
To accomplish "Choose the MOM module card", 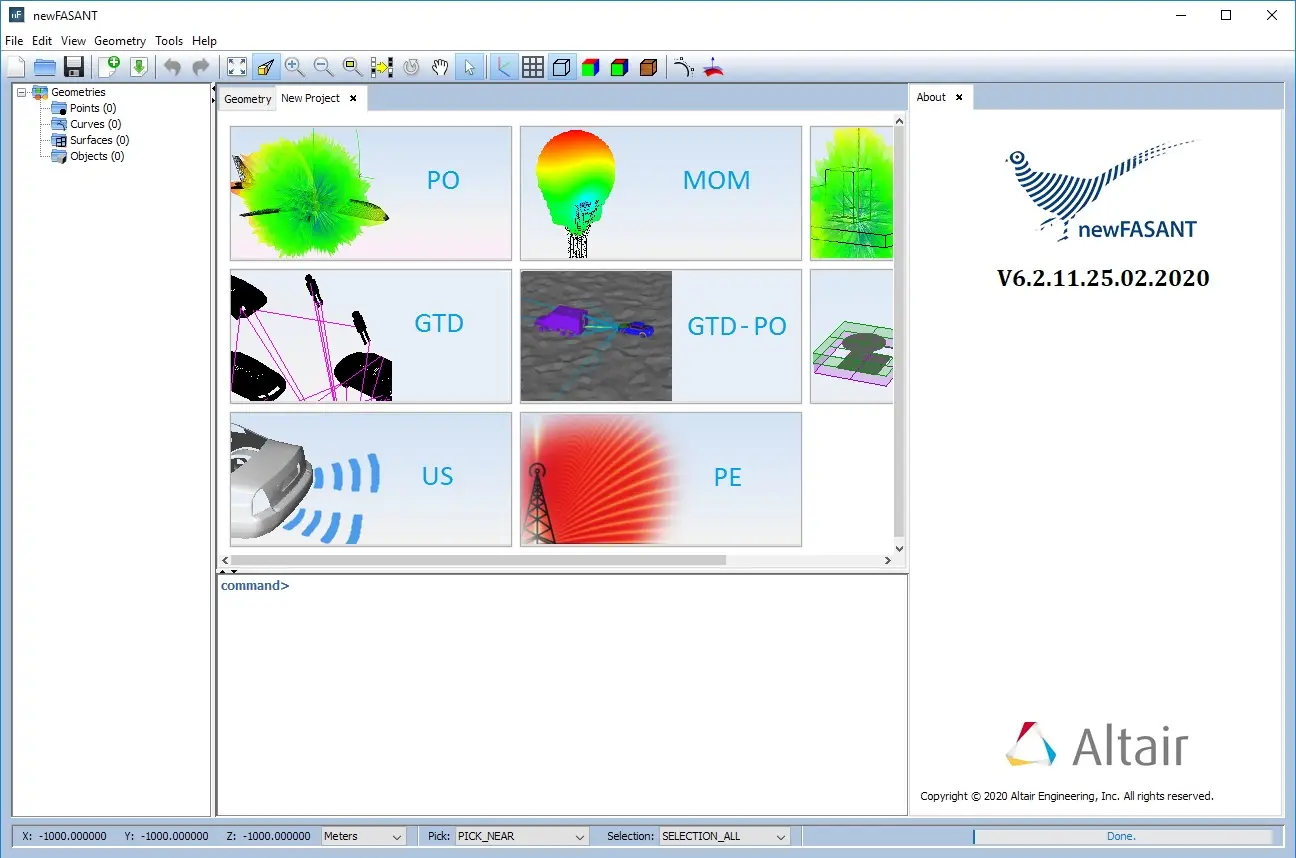I will coord(661,193).
